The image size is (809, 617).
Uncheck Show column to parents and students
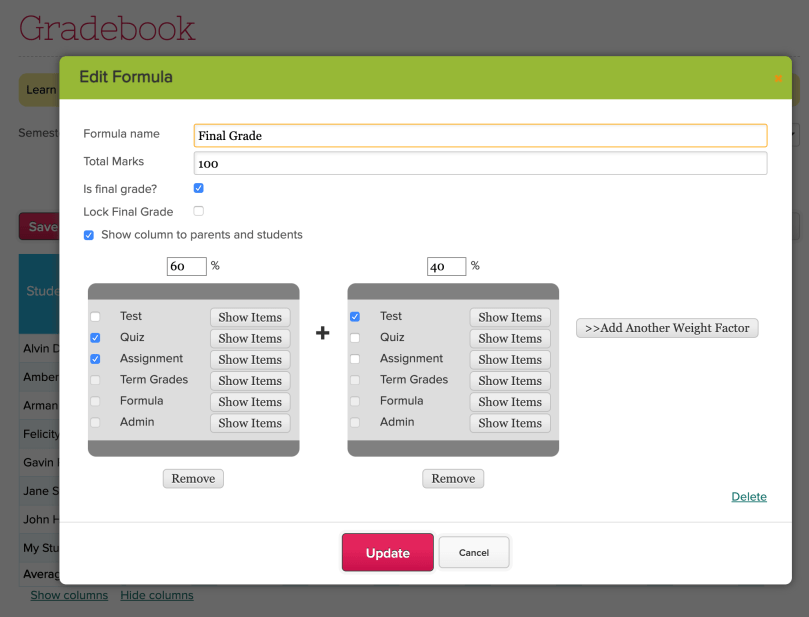point(89,235)
